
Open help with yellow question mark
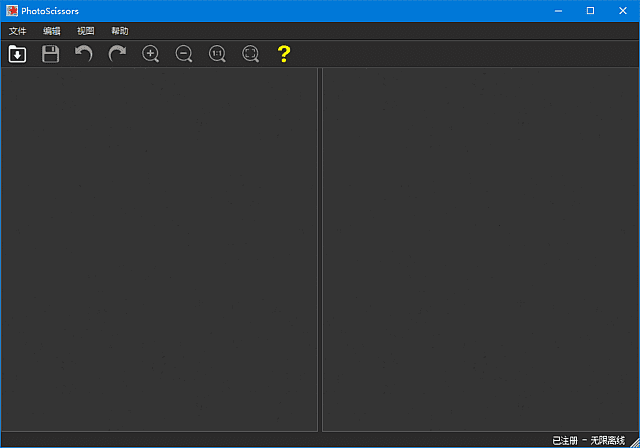(283, 54)
